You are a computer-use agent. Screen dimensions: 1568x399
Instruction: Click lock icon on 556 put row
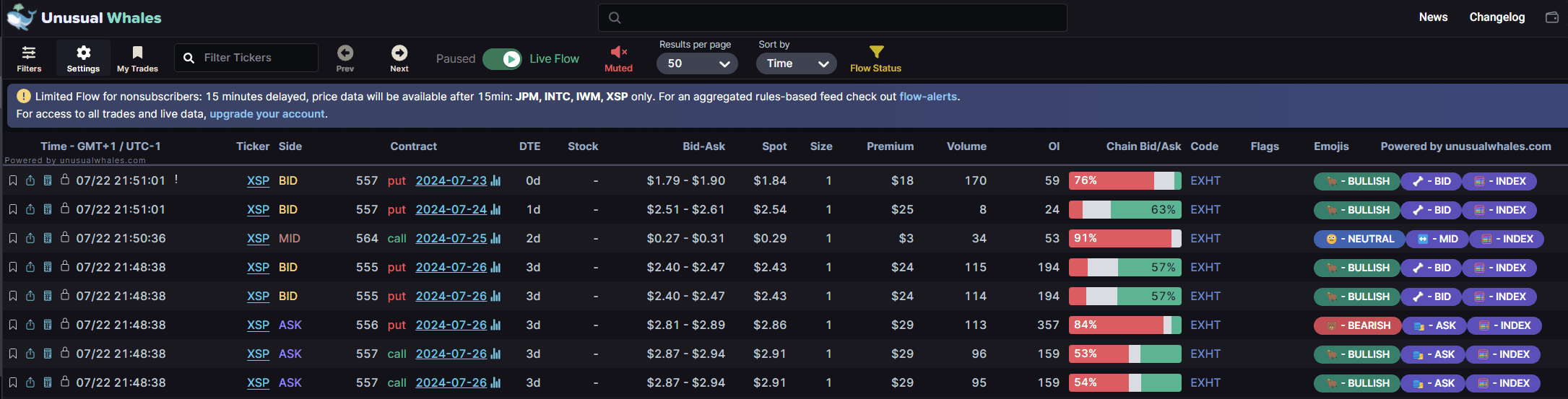[65, 324]
